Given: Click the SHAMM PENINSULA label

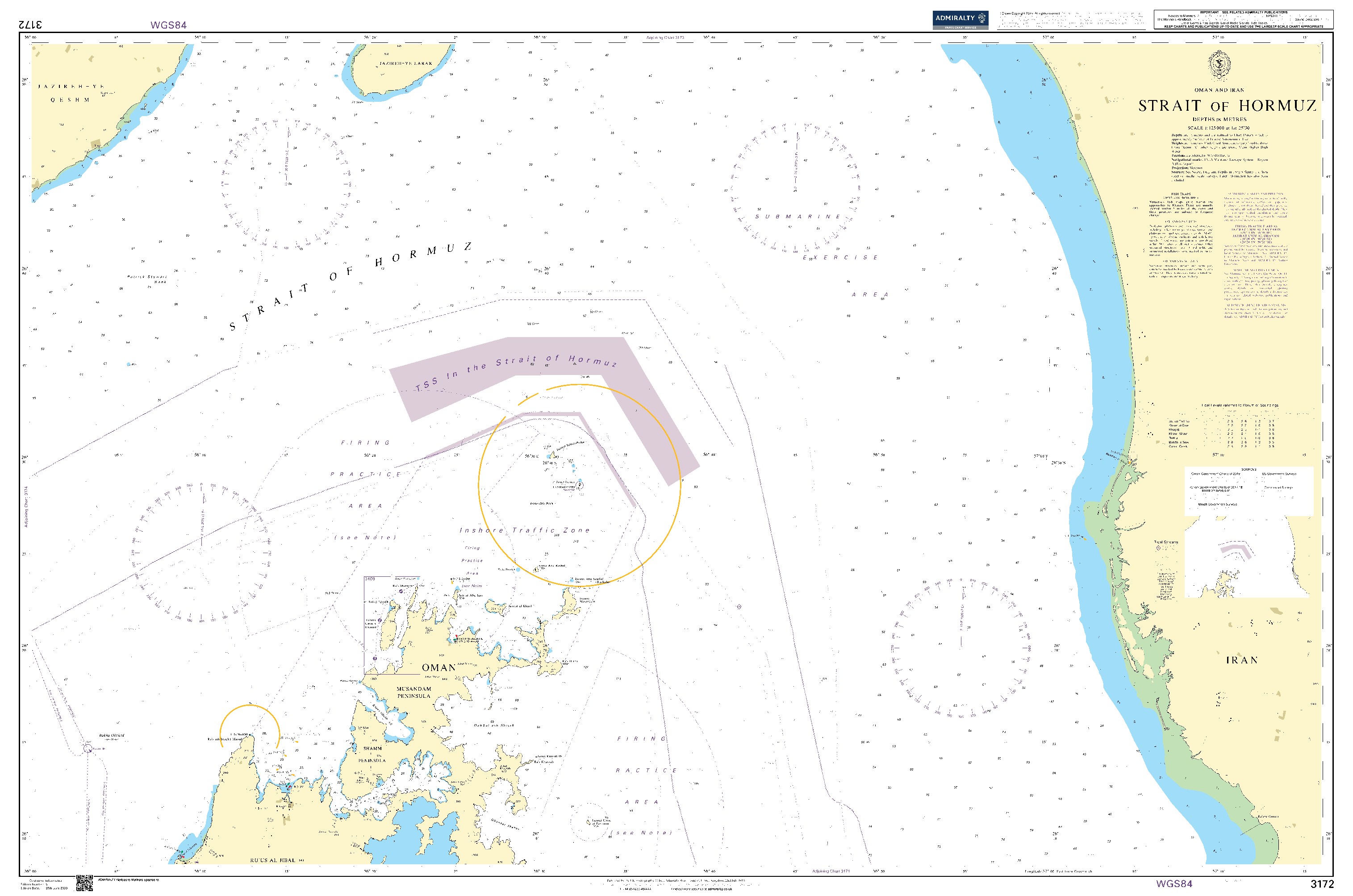Looking at the screenshot, I should (372, 754).
